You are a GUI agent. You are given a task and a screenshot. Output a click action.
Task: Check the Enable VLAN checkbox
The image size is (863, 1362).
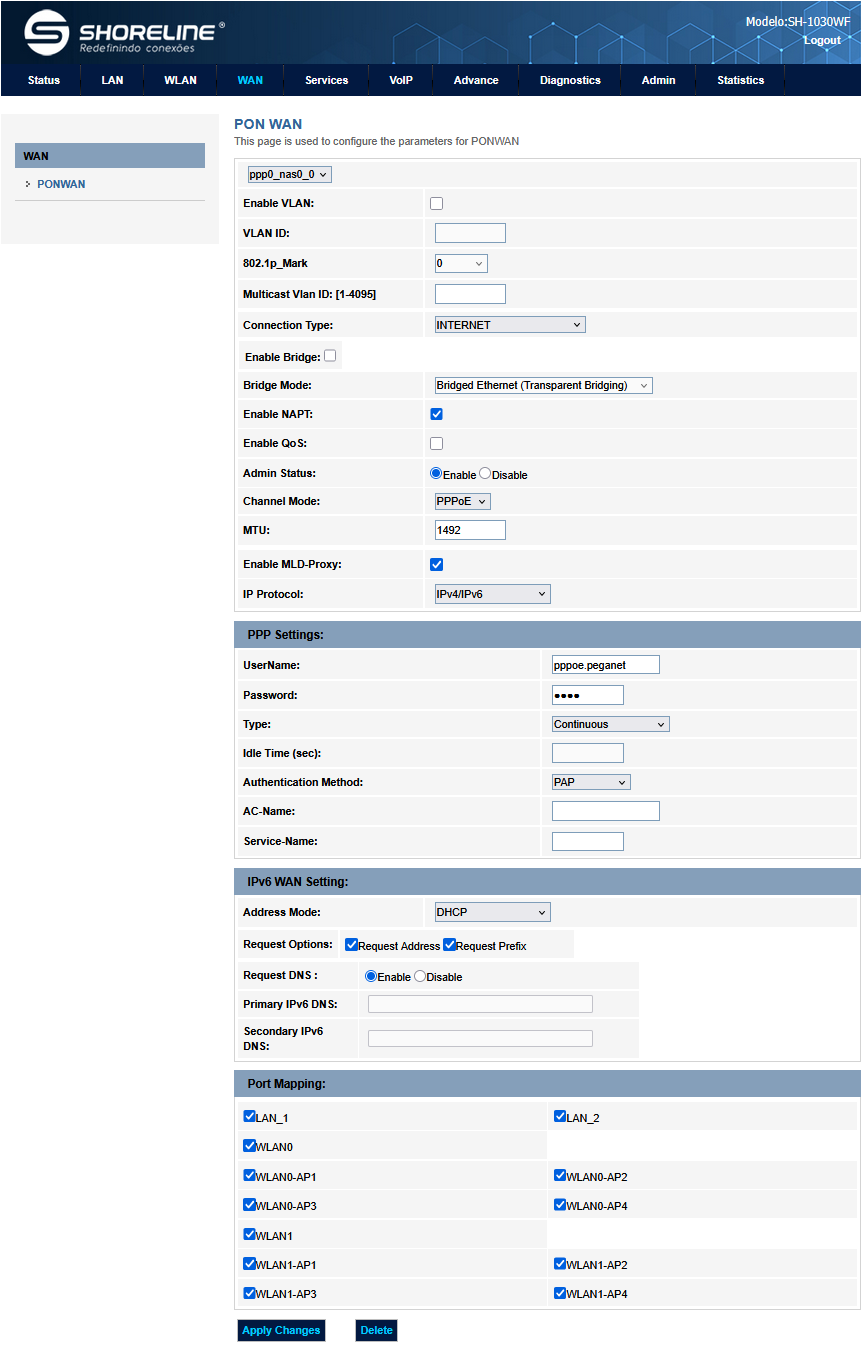(436, 204)
